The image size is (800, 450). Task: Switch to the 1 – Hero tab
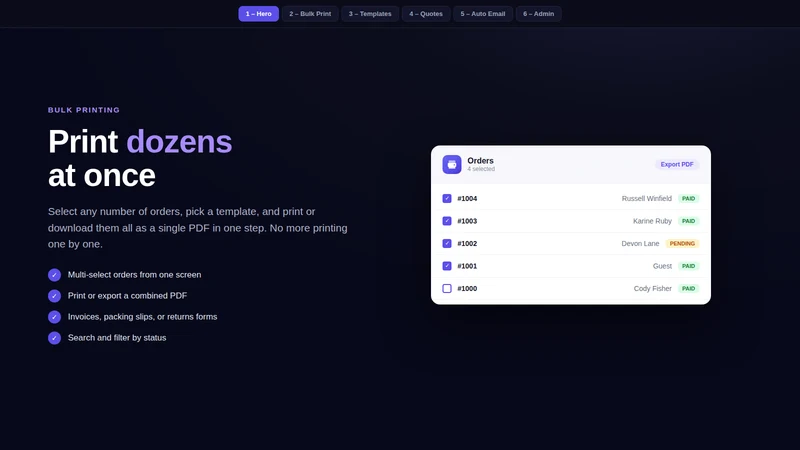click(259, 14)
